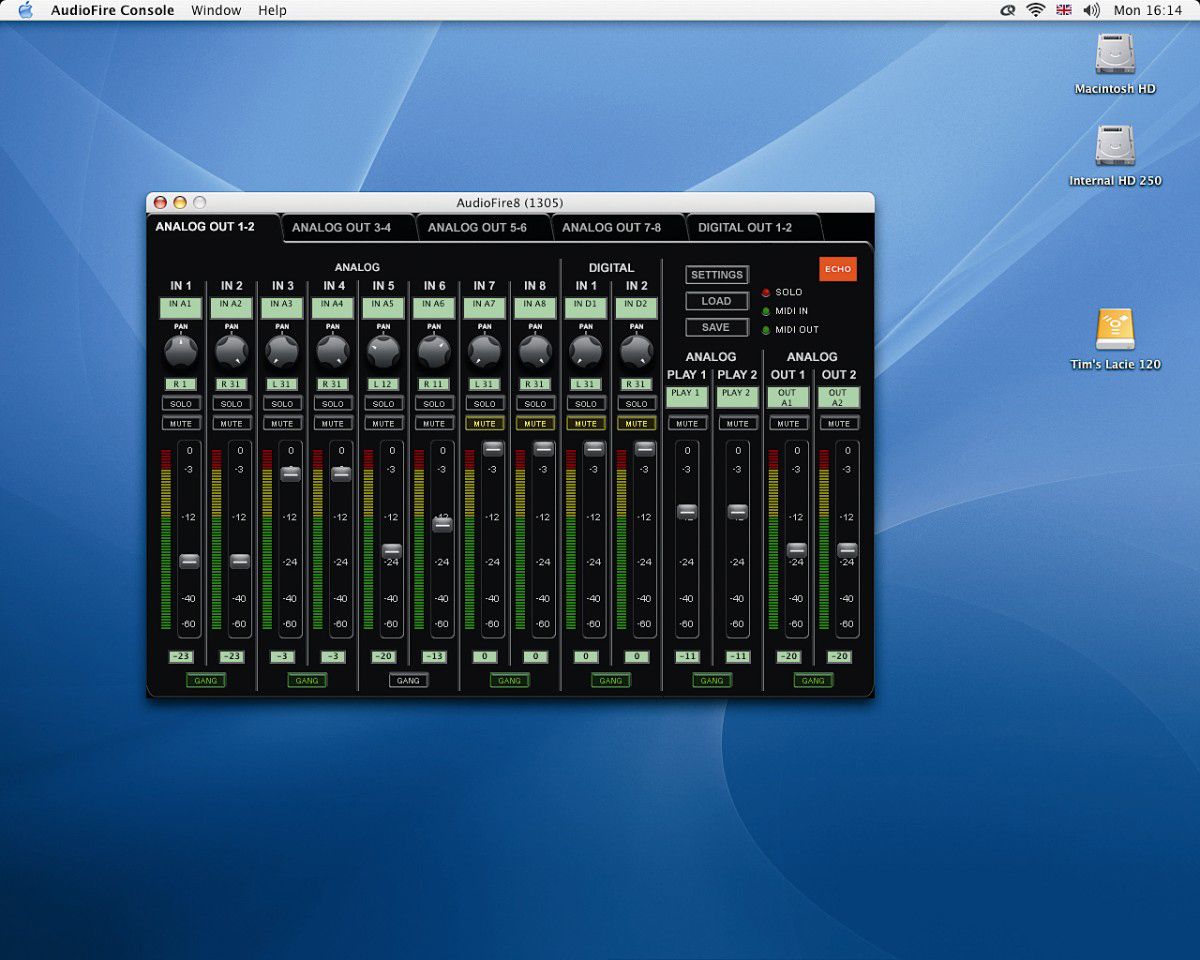Click the IN 1 analog pan knob
Viewport: 1200px width, 960px height.
click(181, 351)
